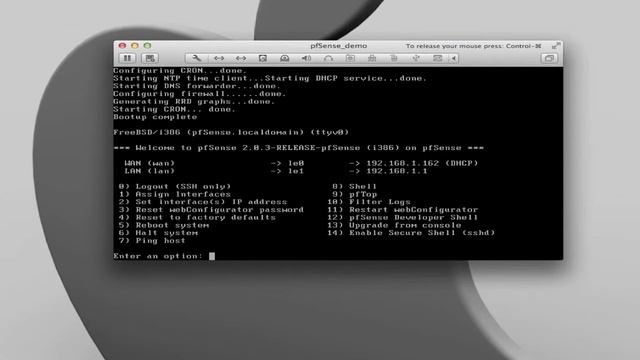The height and width of the screenshot is (360, 640).
Task: Open virtual machine settings wrench icon
Action: click(197, 58)
